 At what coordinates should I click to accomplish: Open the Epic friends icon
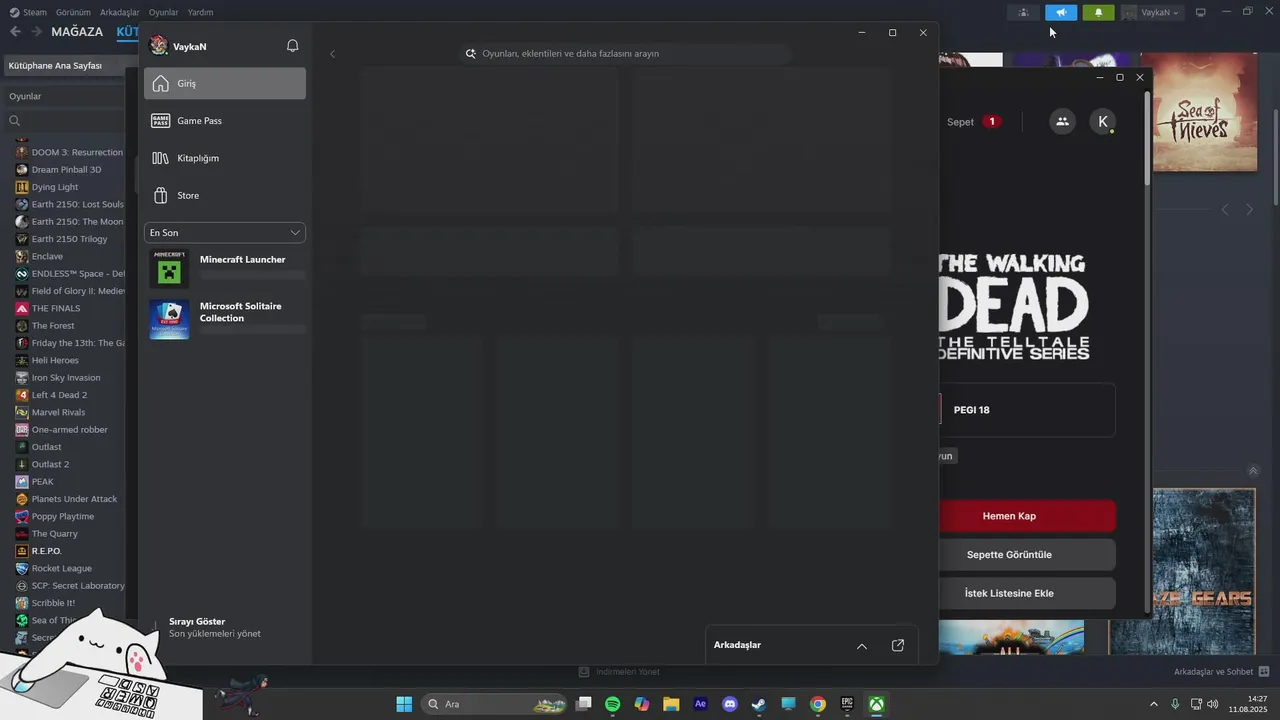tap(1062, 122)
